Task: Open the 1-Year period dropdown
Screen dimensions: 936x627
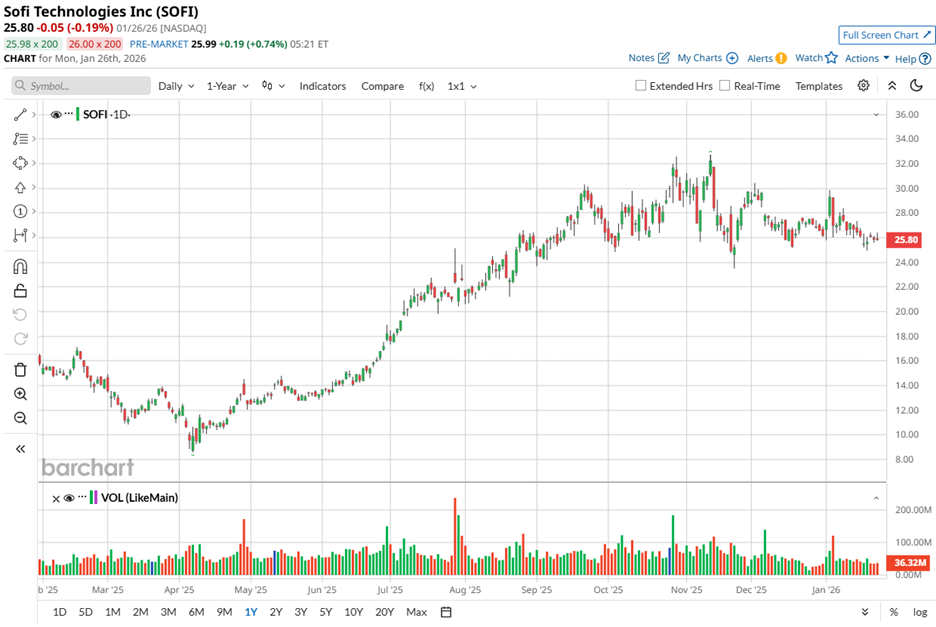Action: 227,86
